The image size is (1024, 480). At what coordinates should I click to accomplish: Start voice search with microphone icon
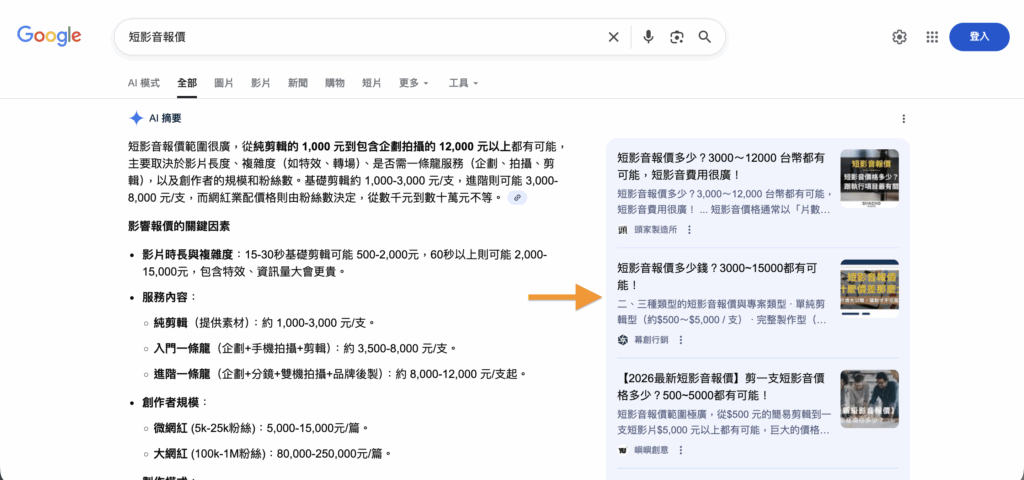pos(648,37)
